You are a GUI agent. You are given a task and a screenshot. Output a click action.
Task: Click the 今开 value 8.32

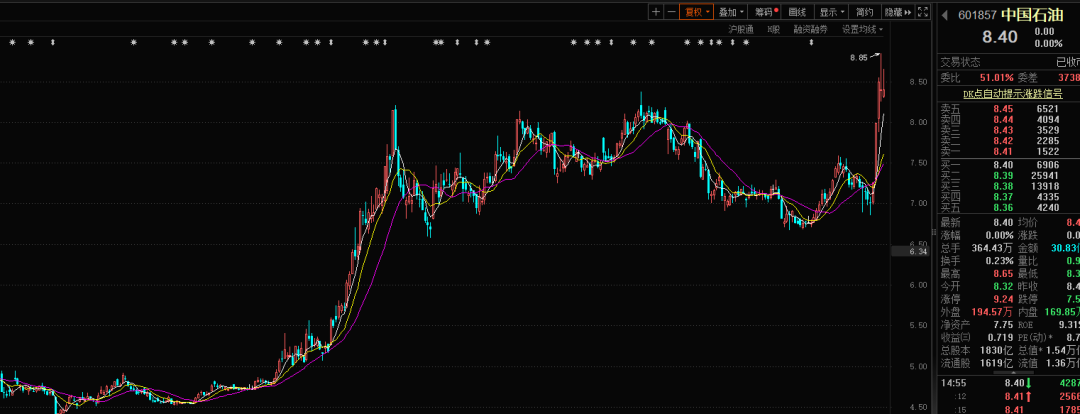[1003, 287]
